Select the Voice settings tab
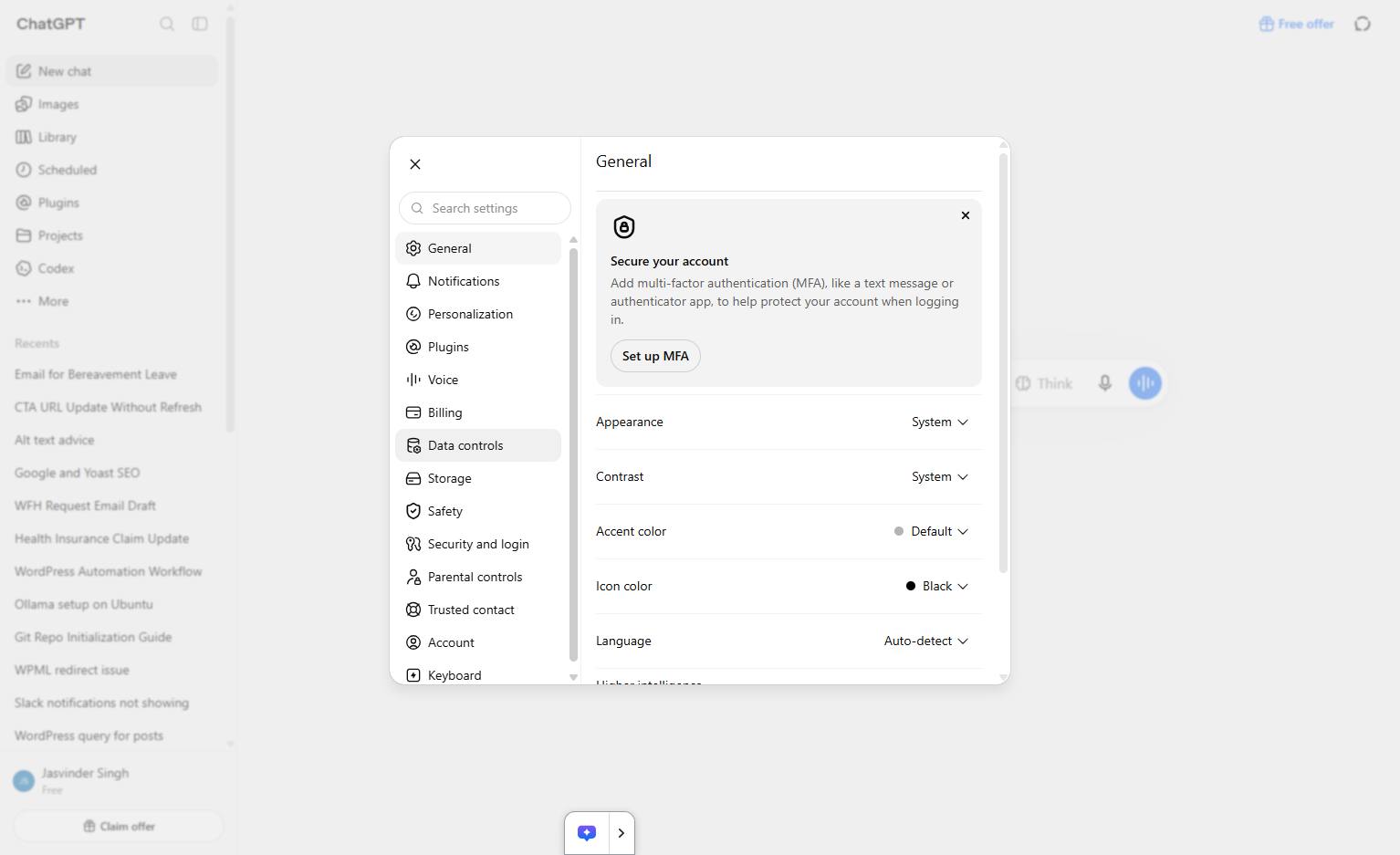The width and height of the screenshot is (1400, 855). click(x=478, y=380)
